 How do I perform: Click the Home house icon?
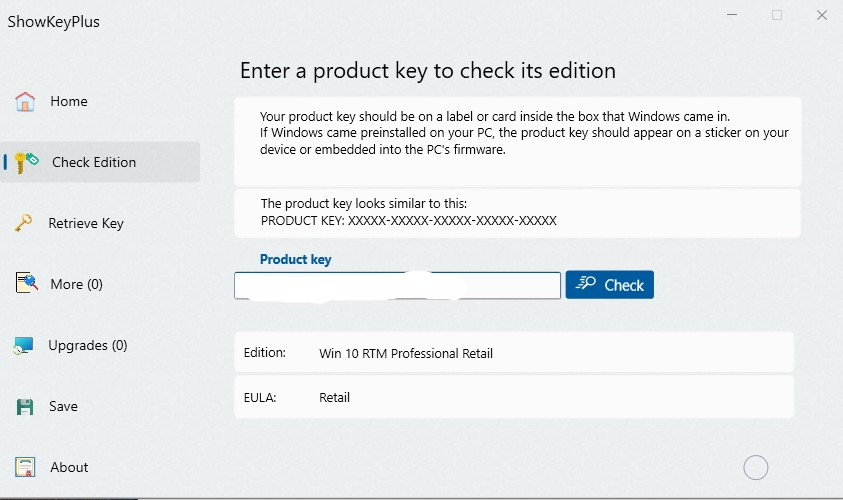[25, 101]
